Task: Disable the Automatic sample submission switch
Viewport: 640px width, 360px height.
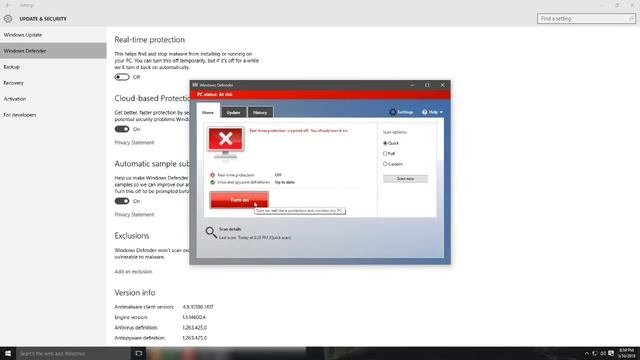Action: click(x=122, y=201)
